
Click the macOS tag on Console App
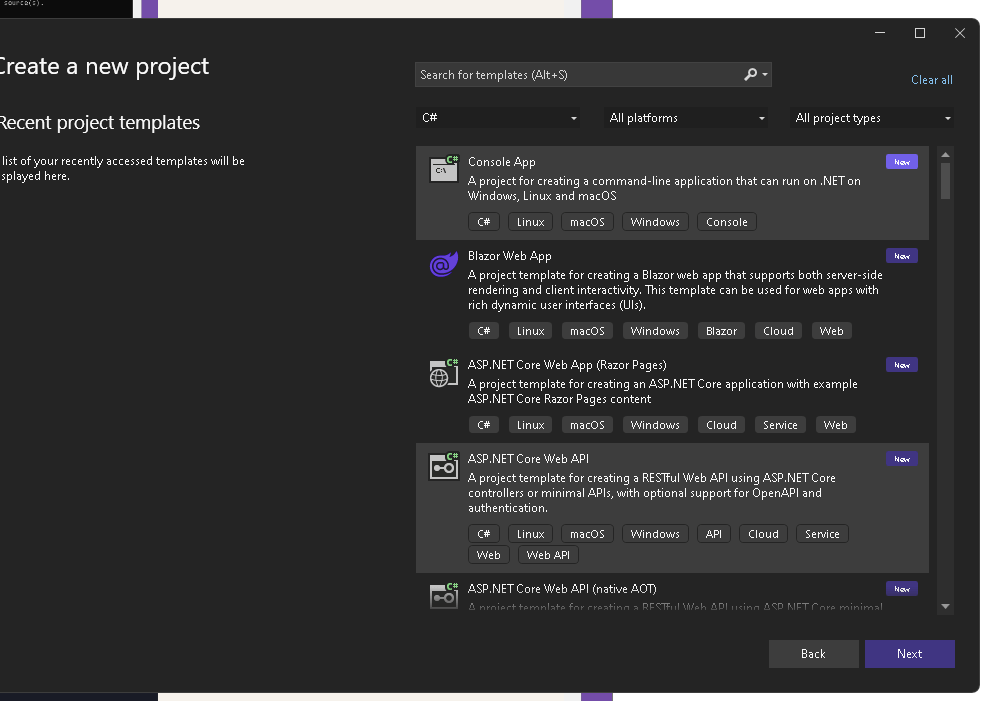(587, 222)
